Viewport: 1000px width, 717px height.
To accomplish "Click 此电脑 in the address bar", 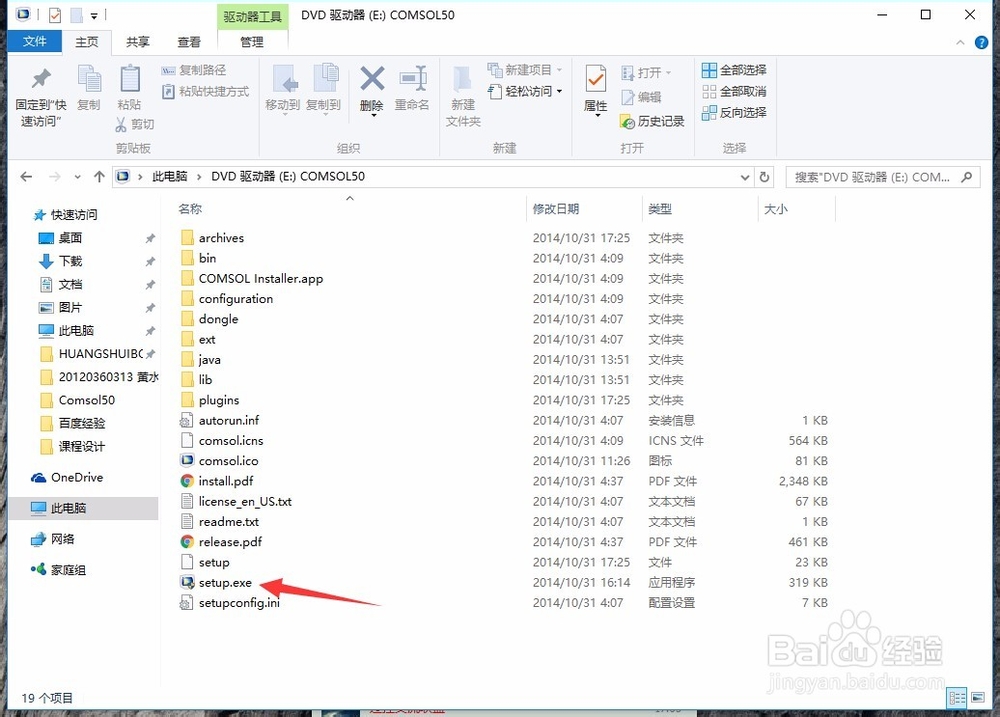I will click(x=170, y=177).
